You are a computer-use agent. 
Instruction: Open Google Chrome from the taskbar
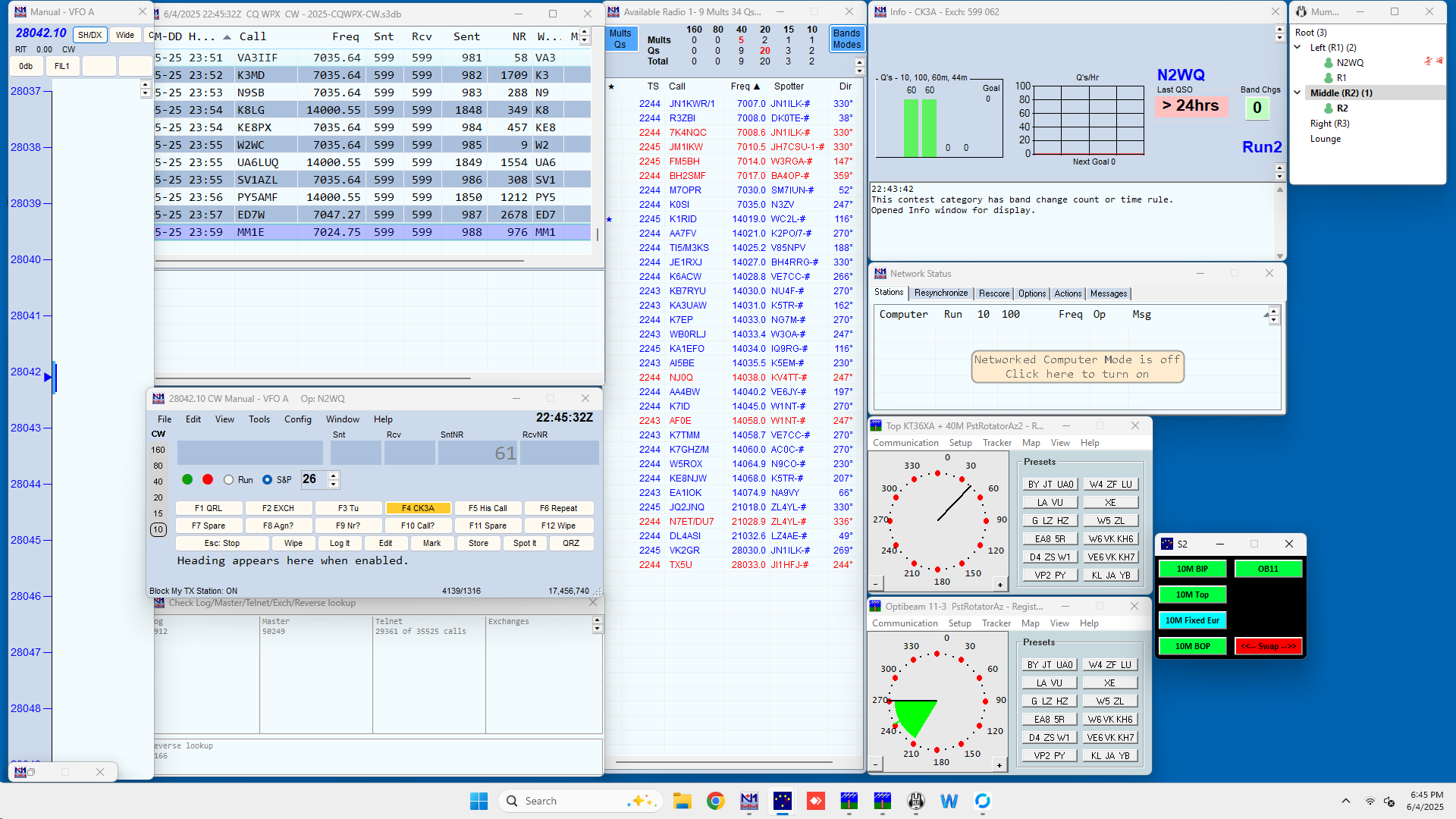tap(715, 801)
